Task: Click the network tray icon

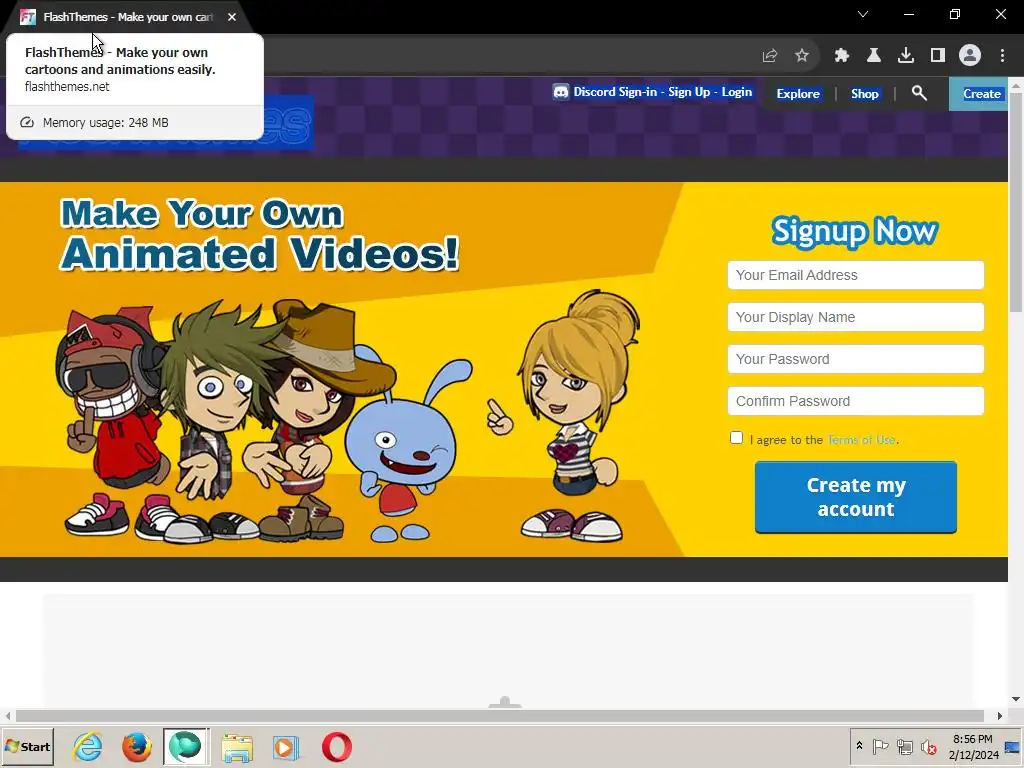Action: [x=904, y=746]
